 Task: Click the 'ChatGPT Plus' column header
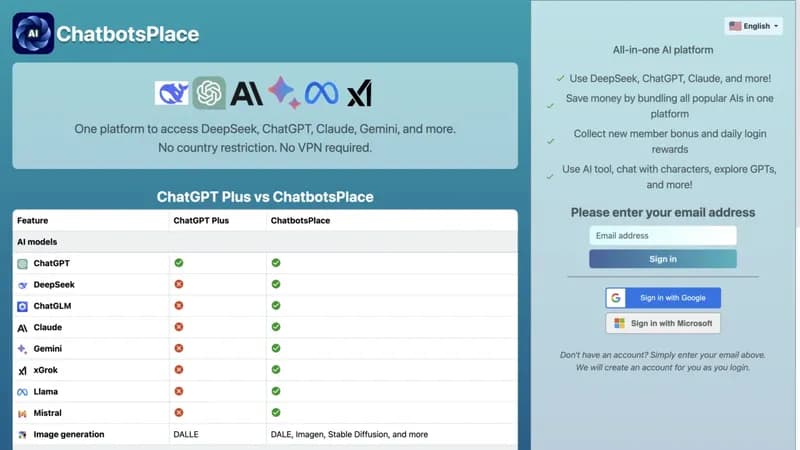(201, 220)
